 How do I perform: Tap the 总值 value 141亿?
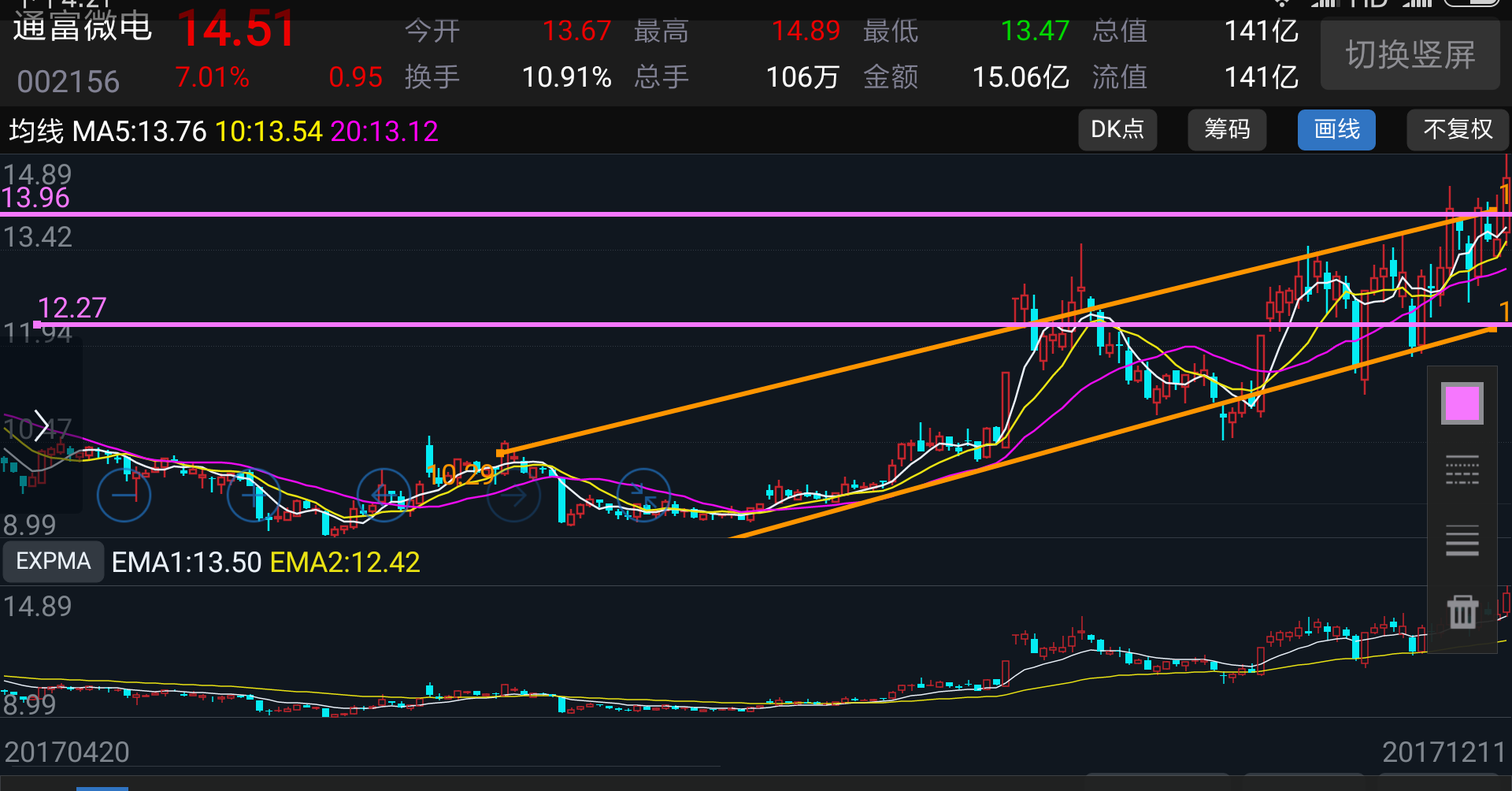1262,32
